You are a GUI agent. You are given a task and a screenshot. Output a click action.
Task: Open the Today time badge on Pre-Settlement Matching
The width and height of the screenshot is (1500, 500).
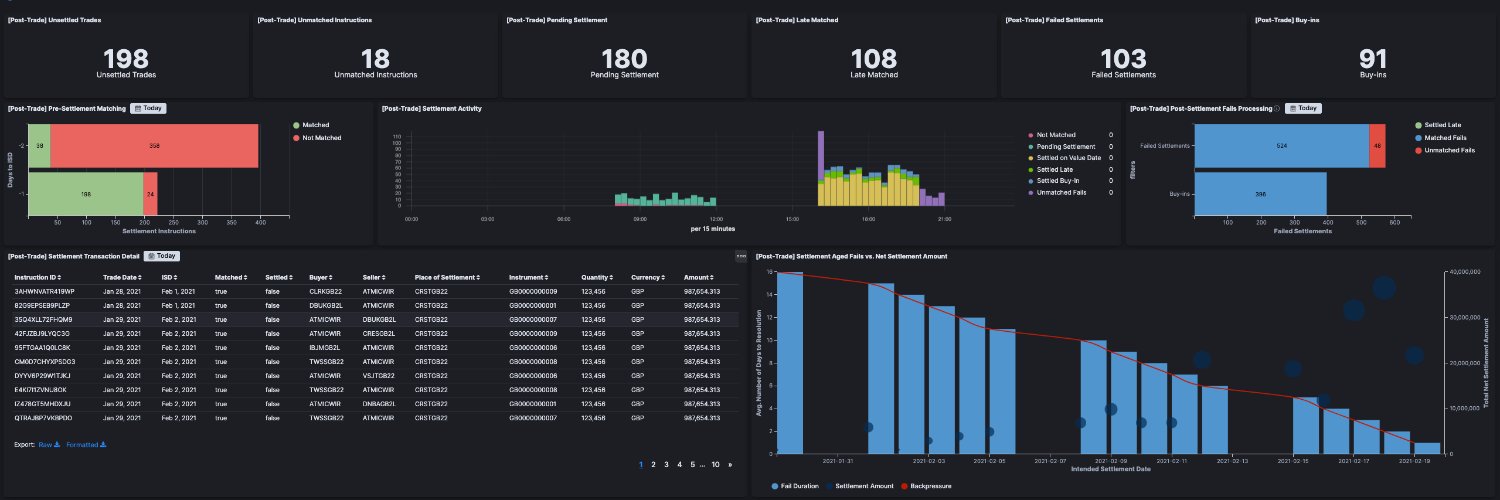148,108
